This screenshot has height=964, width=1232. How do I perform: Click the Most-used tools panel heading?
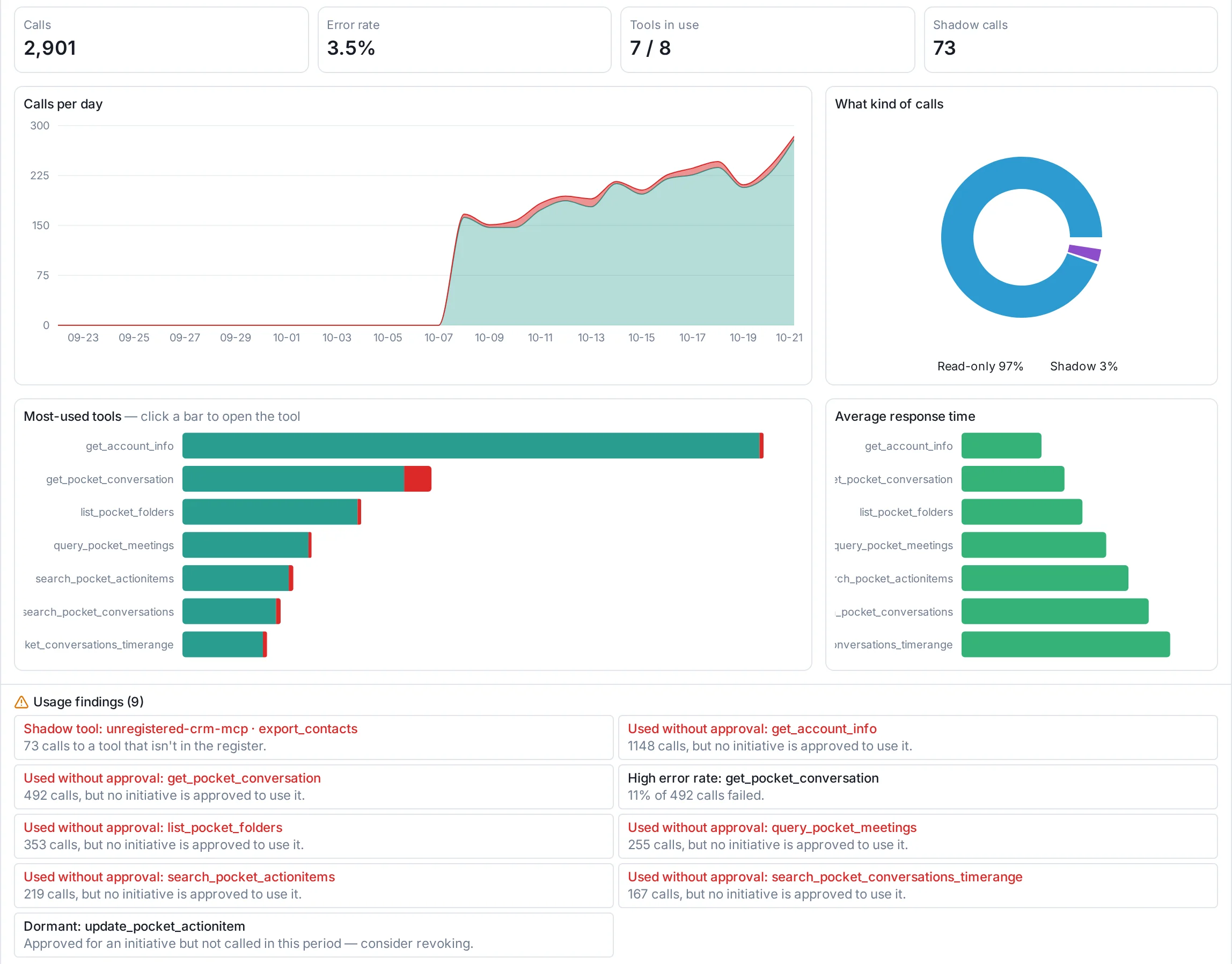(x=72, y=417)
